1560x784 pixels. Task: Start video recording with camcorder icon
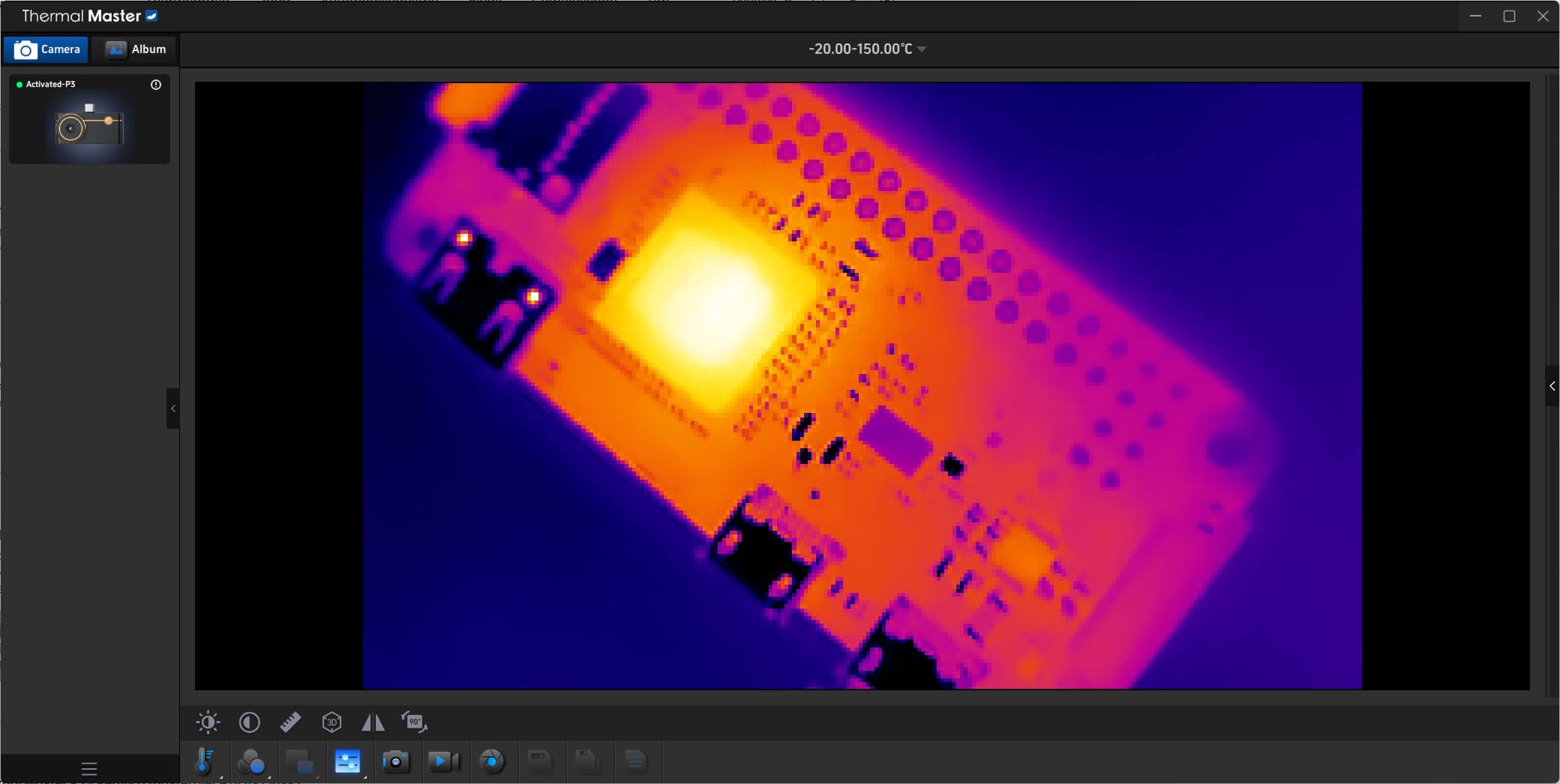pos(443,762)
